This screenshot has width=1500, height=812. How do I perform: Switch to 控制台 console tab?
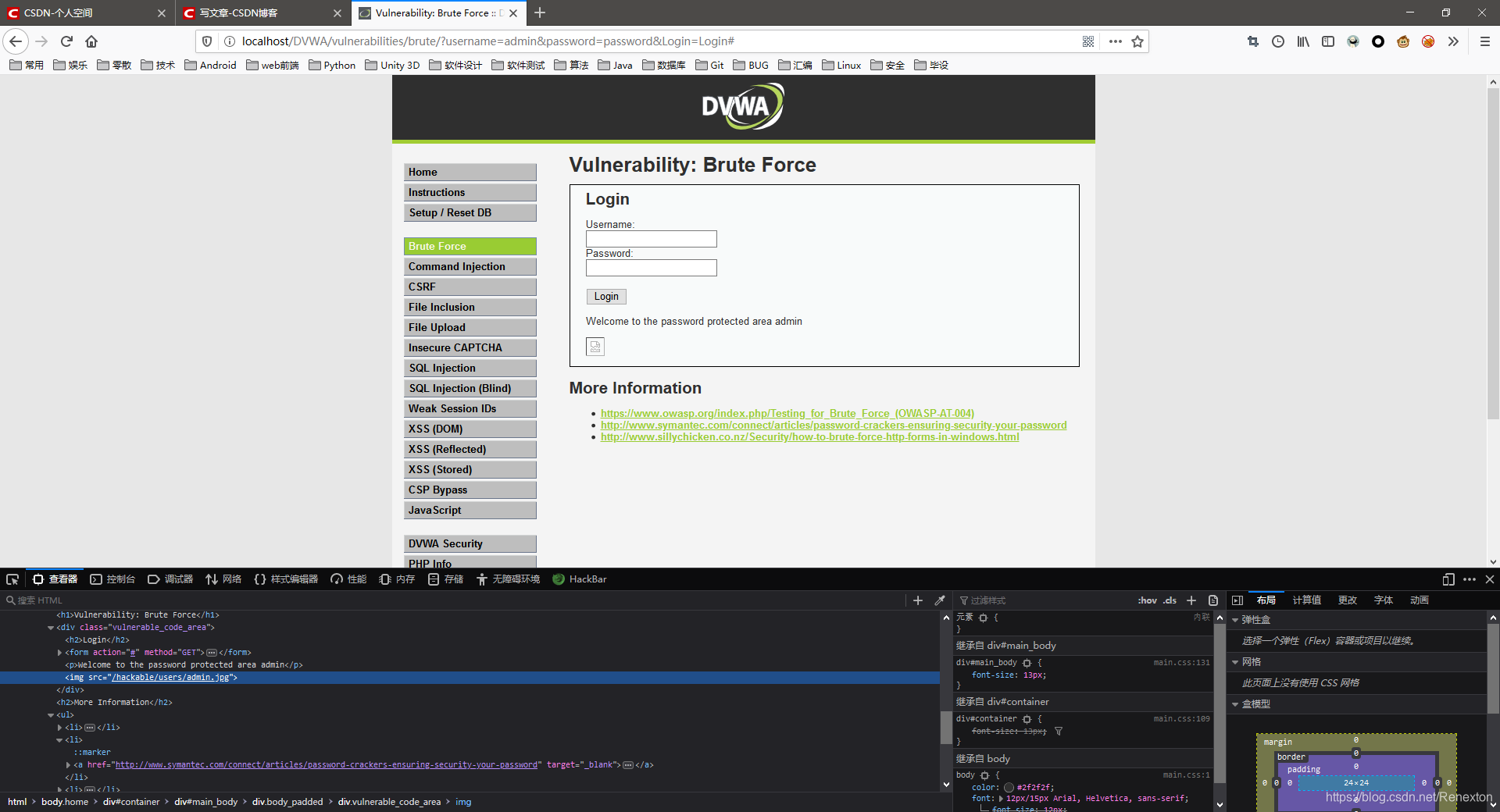click(x=112, y=579)
